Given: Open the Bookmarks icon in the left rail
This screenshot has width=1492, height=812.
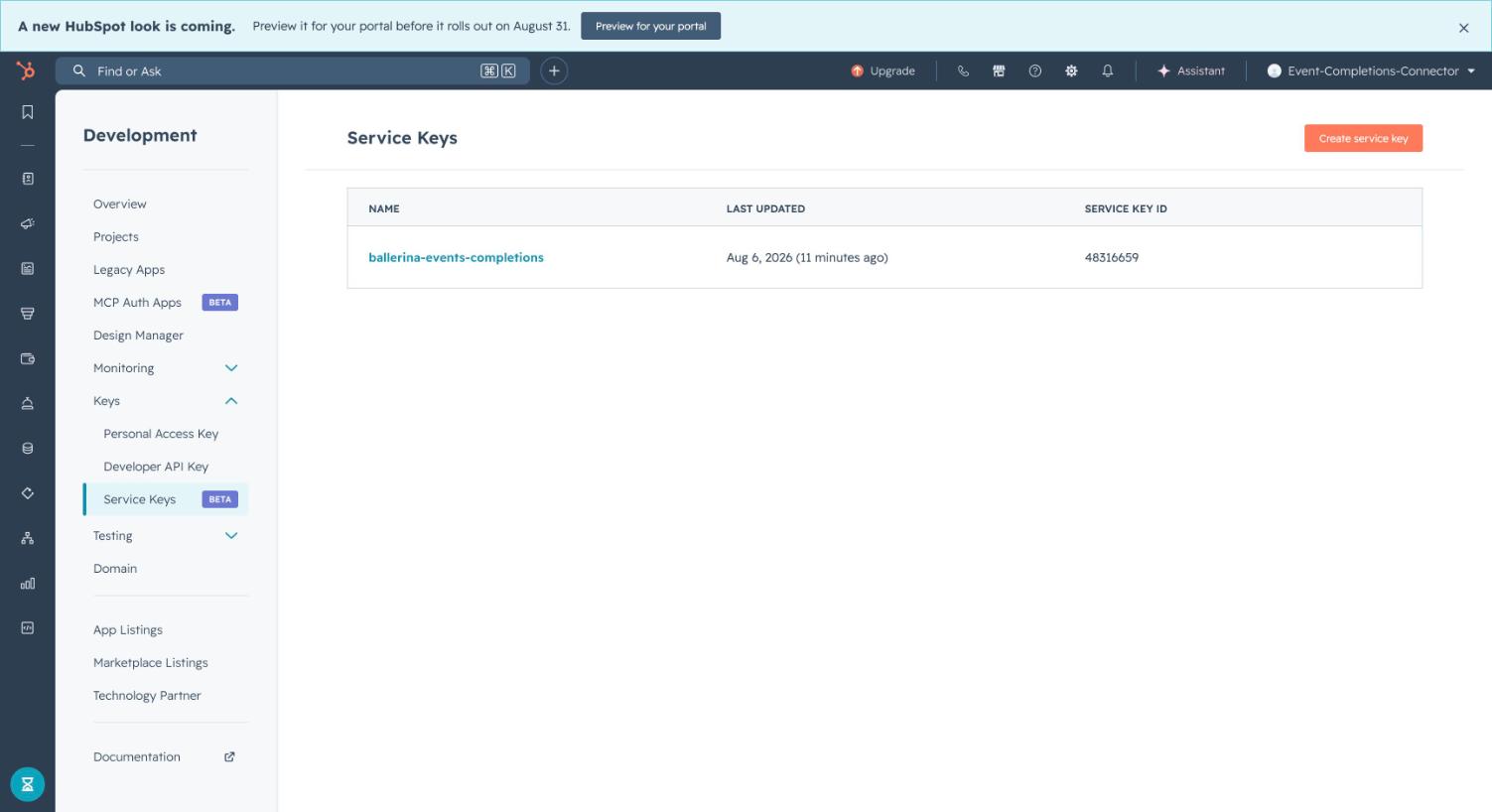Looking at the screenshot, I should (x=28, y=112).
